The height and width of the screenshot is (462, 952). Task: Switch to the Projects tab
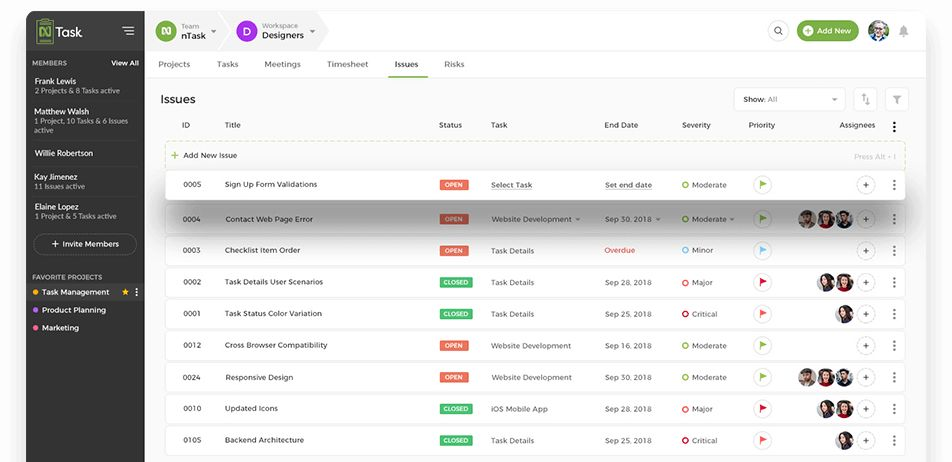(x=174, y=64)
